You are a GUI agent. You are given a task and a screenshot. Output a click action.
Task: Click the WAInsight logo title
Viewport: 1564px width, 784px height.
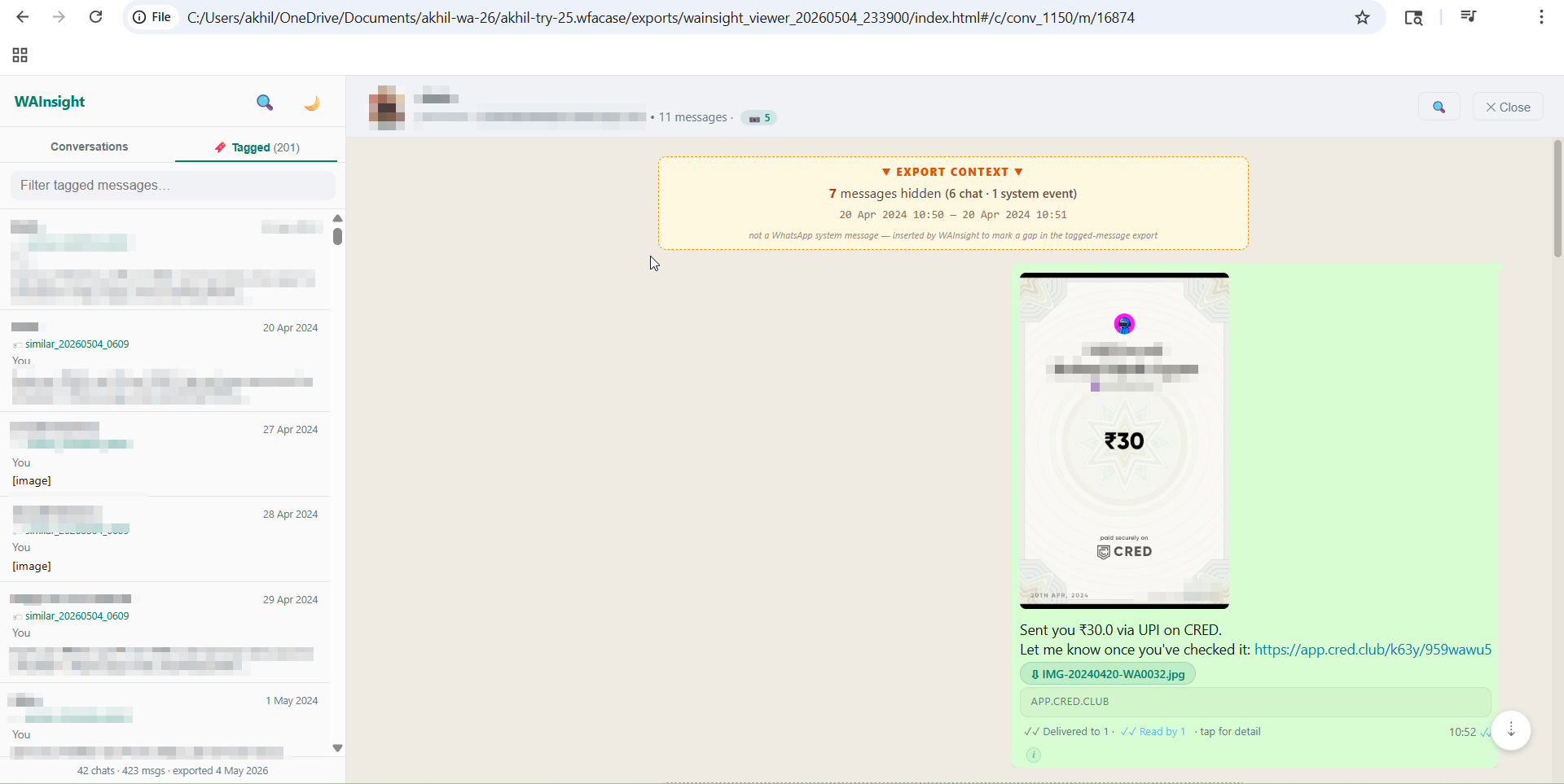click(x=50, y=102)
